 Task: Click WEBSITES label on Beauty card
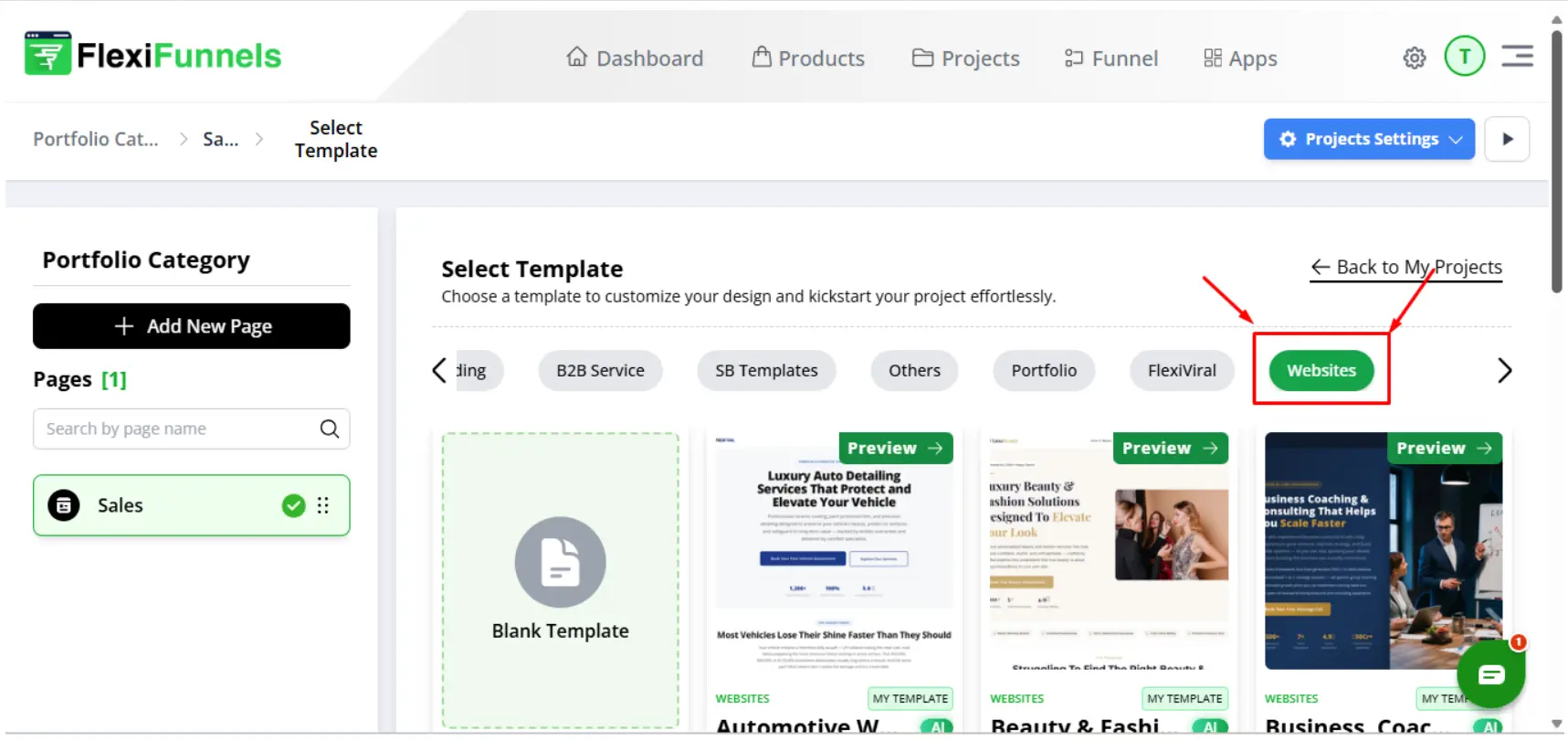click(1017, 698)
